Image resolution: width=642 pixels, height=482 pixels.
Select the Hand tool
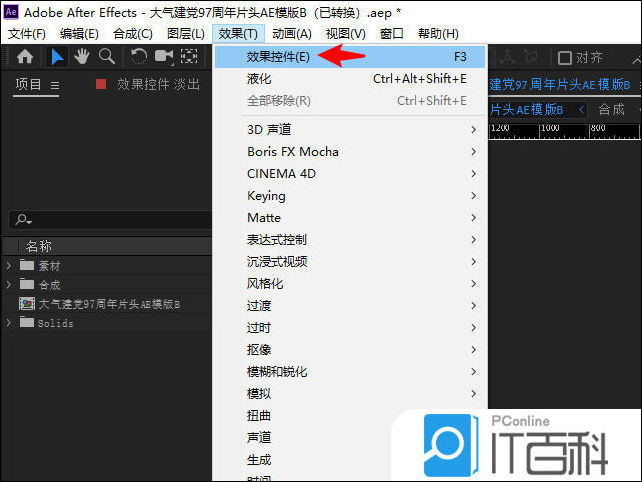tap(81, 57)
